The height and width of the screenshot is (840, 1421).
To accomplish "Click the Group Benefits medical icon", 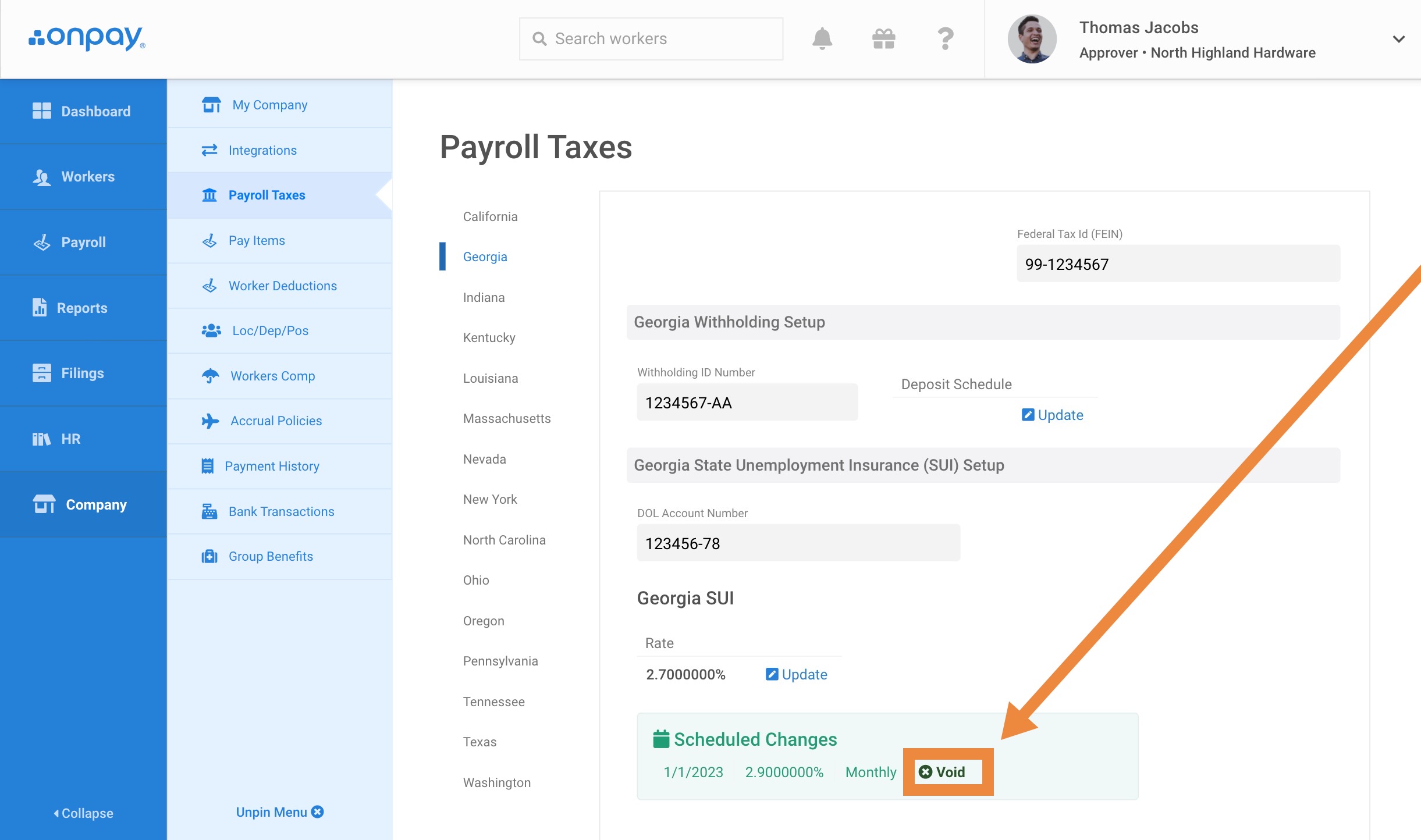I will pos(209,557).
